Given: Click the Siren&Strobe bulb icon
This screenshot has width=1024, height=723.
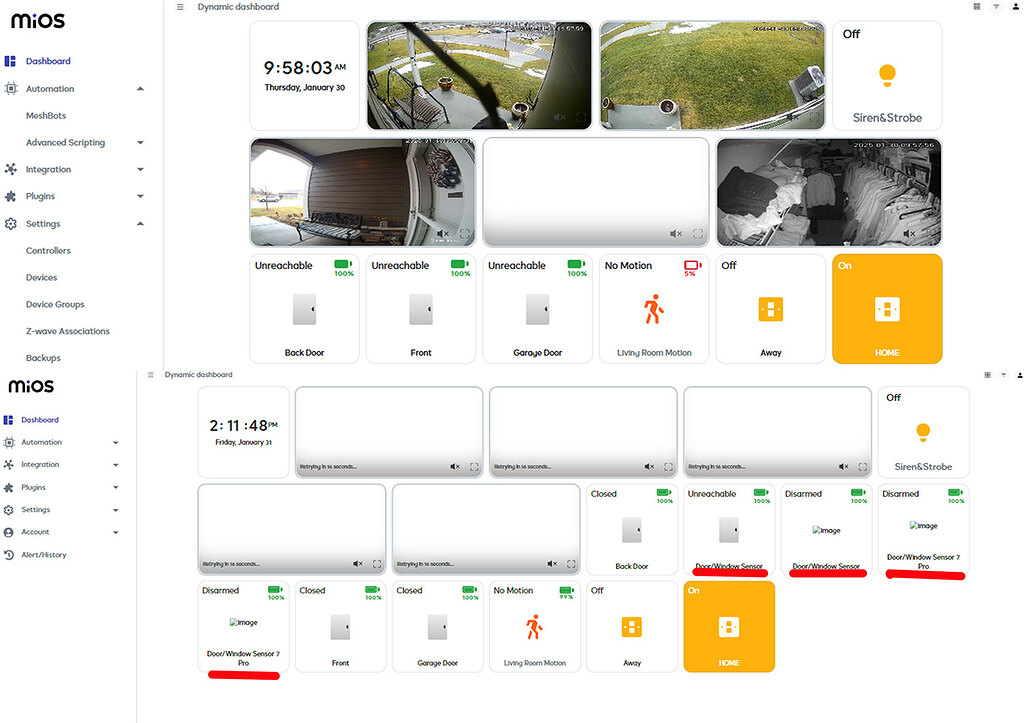Looking at the screenshot, I should [887, 73].
